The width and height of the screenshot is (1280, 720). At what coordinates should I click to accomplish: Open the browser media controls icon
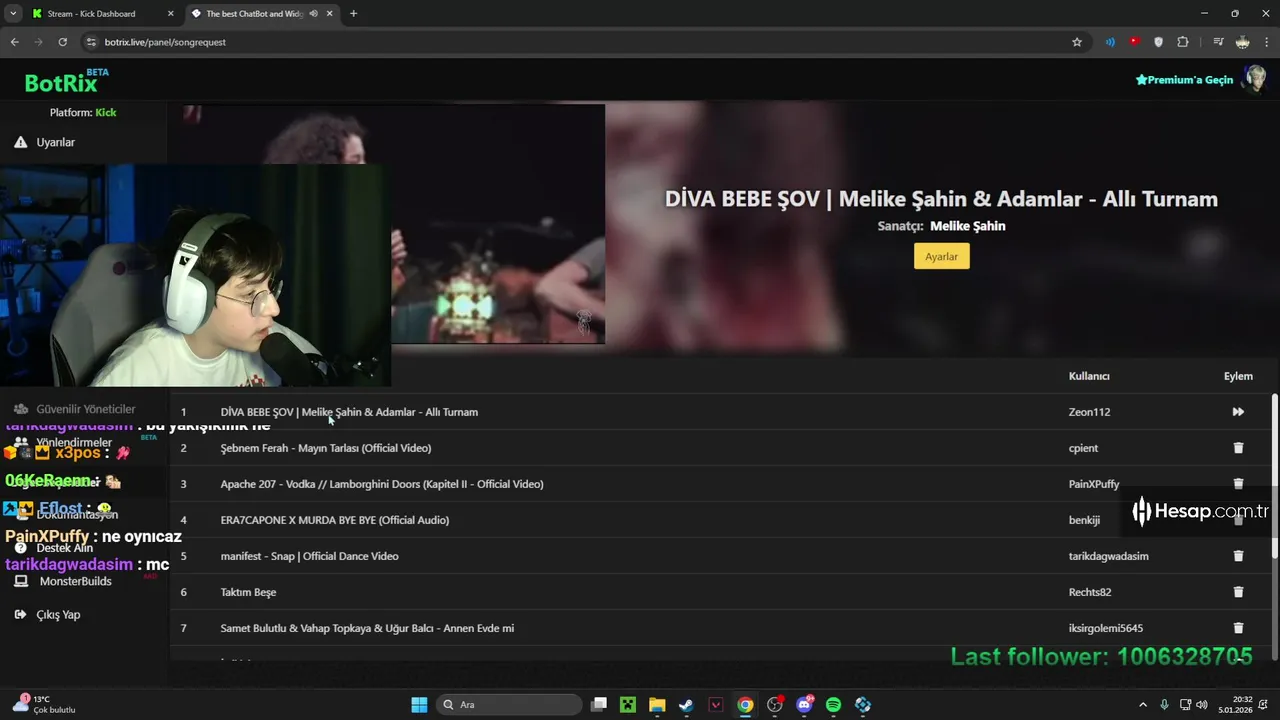(1218, 42)
